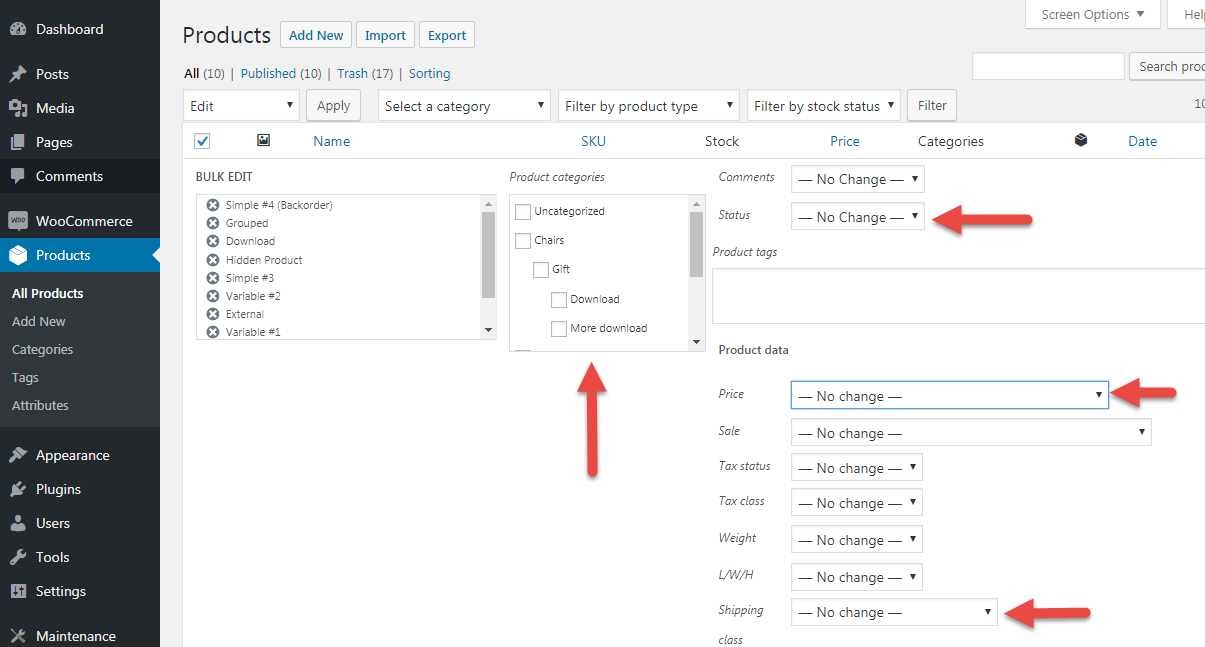
Task: Show Trash (17) products
Action: pos(365,73)
